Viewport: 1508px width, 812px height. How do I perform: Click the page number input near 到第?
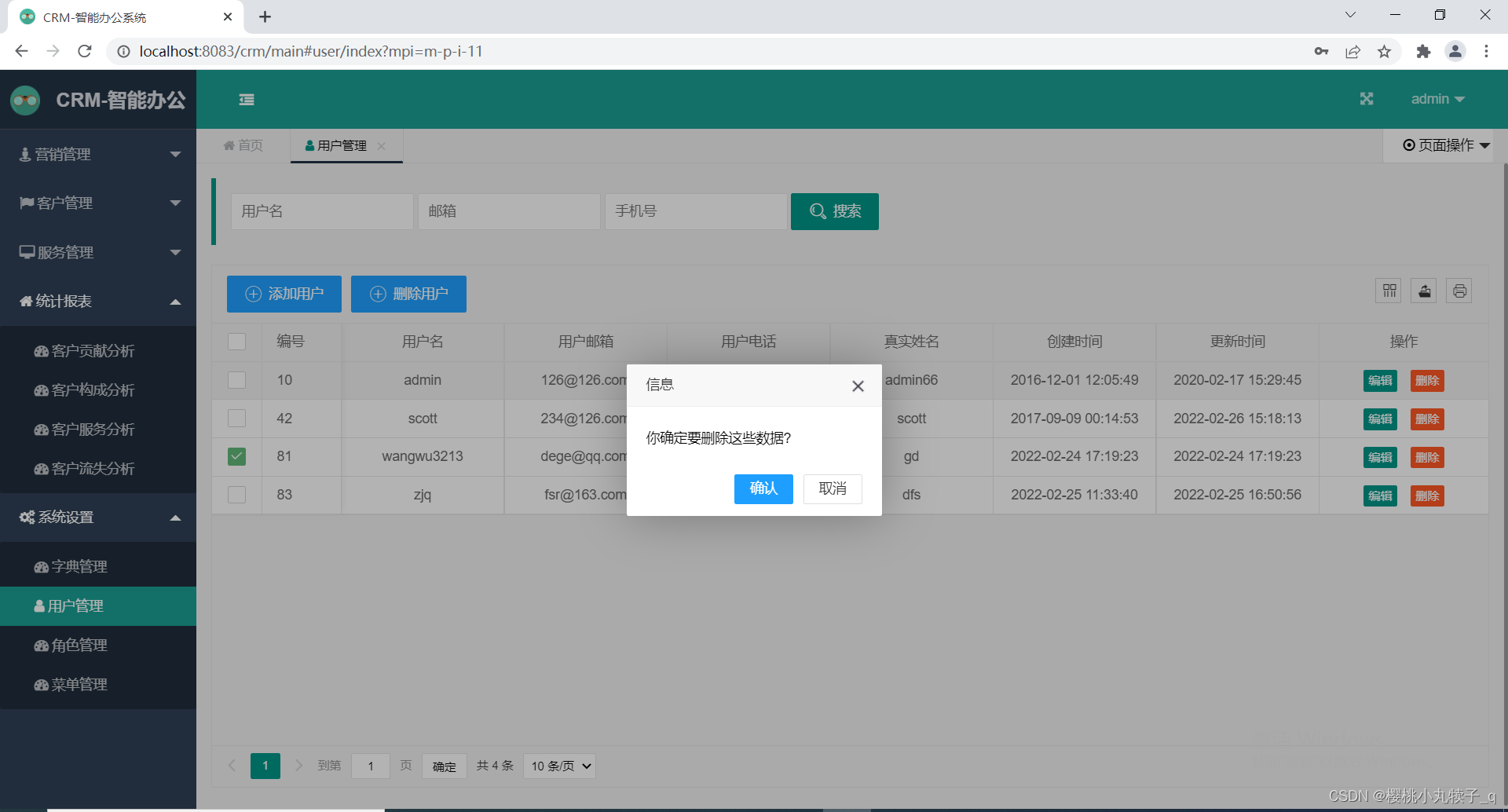[x=370, y=766]
